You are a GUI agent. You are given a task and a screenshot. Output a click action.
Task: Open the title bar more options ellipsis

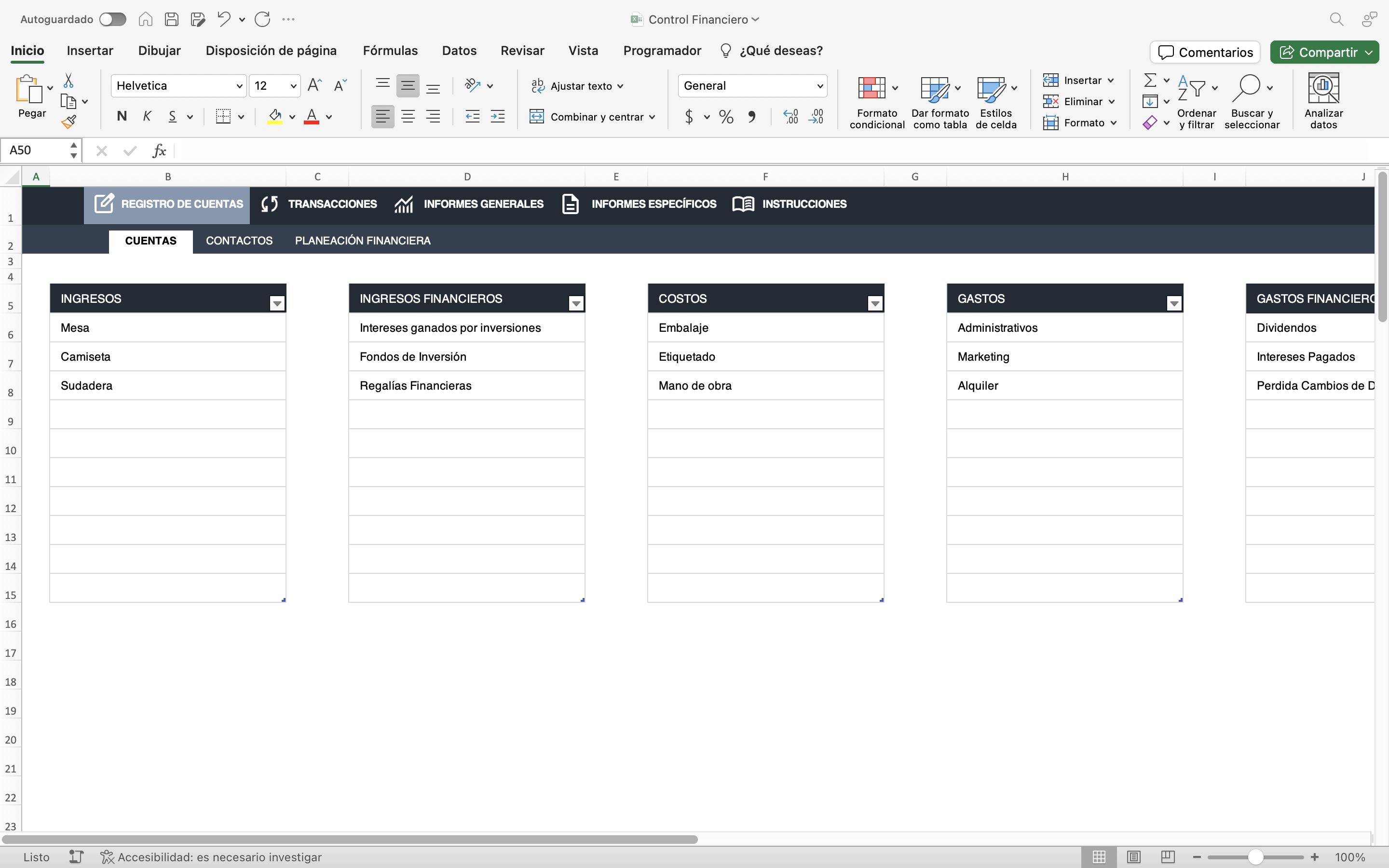289,19
